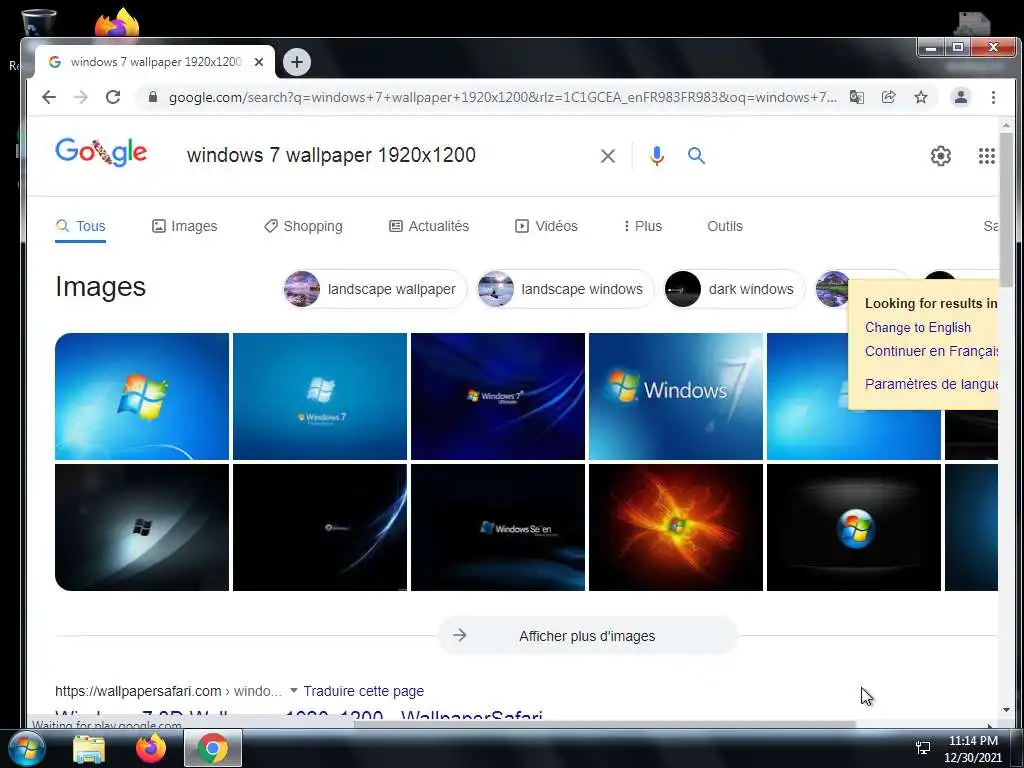Screen dimensions: 1024x768
Task: Click the Google logo
Action: [101, 153]
